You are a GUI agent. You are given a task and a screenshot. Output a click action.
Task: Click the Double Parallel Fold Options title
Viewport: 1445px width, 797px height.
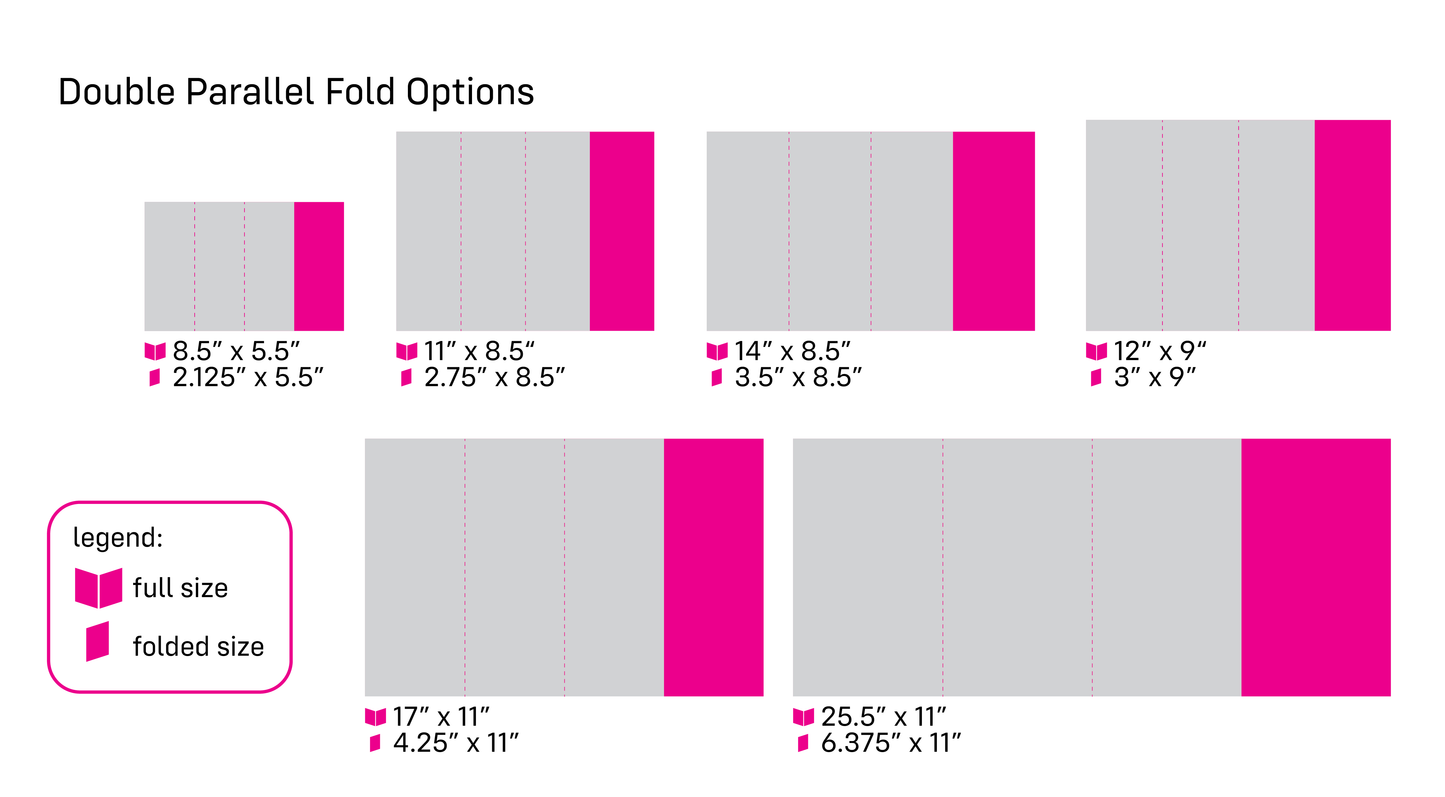pyautogui.click(x=296, y=92)
